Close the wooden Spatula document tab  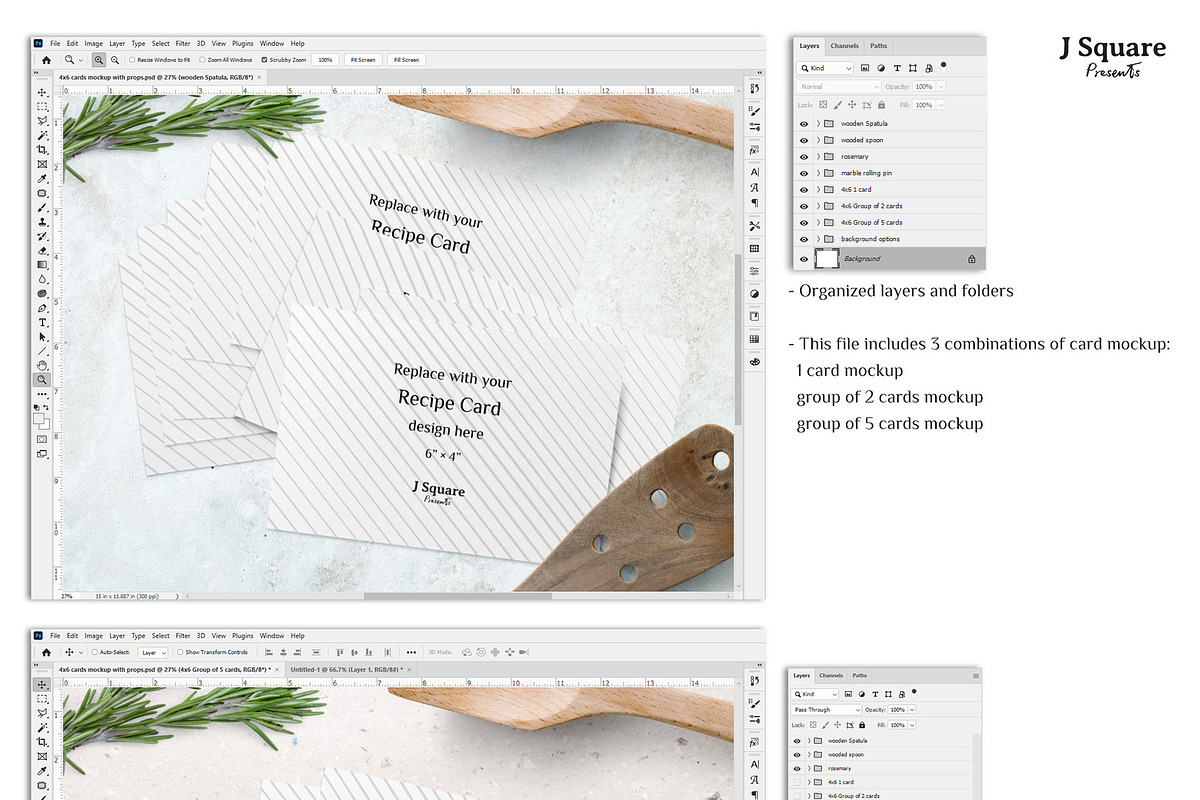(x=259, y=77)
